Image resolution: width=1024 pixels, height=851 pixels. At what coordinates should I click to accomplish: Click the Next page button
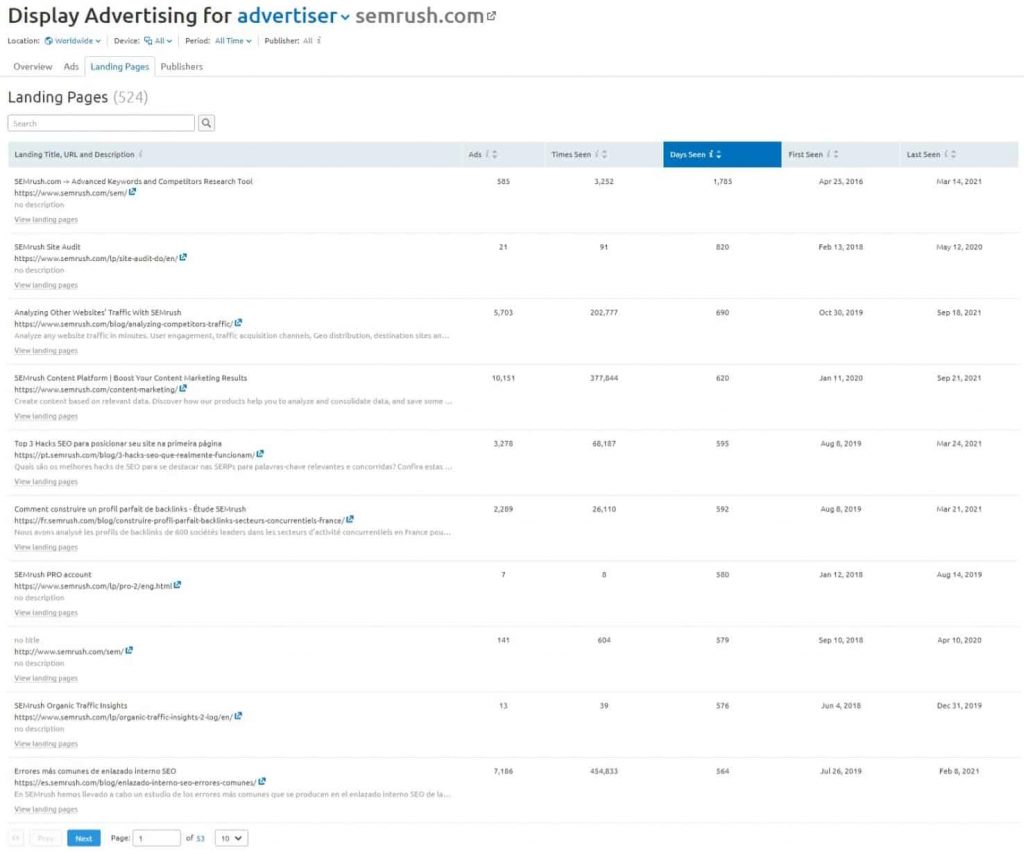pyautogui.click(x=84, y=838)
